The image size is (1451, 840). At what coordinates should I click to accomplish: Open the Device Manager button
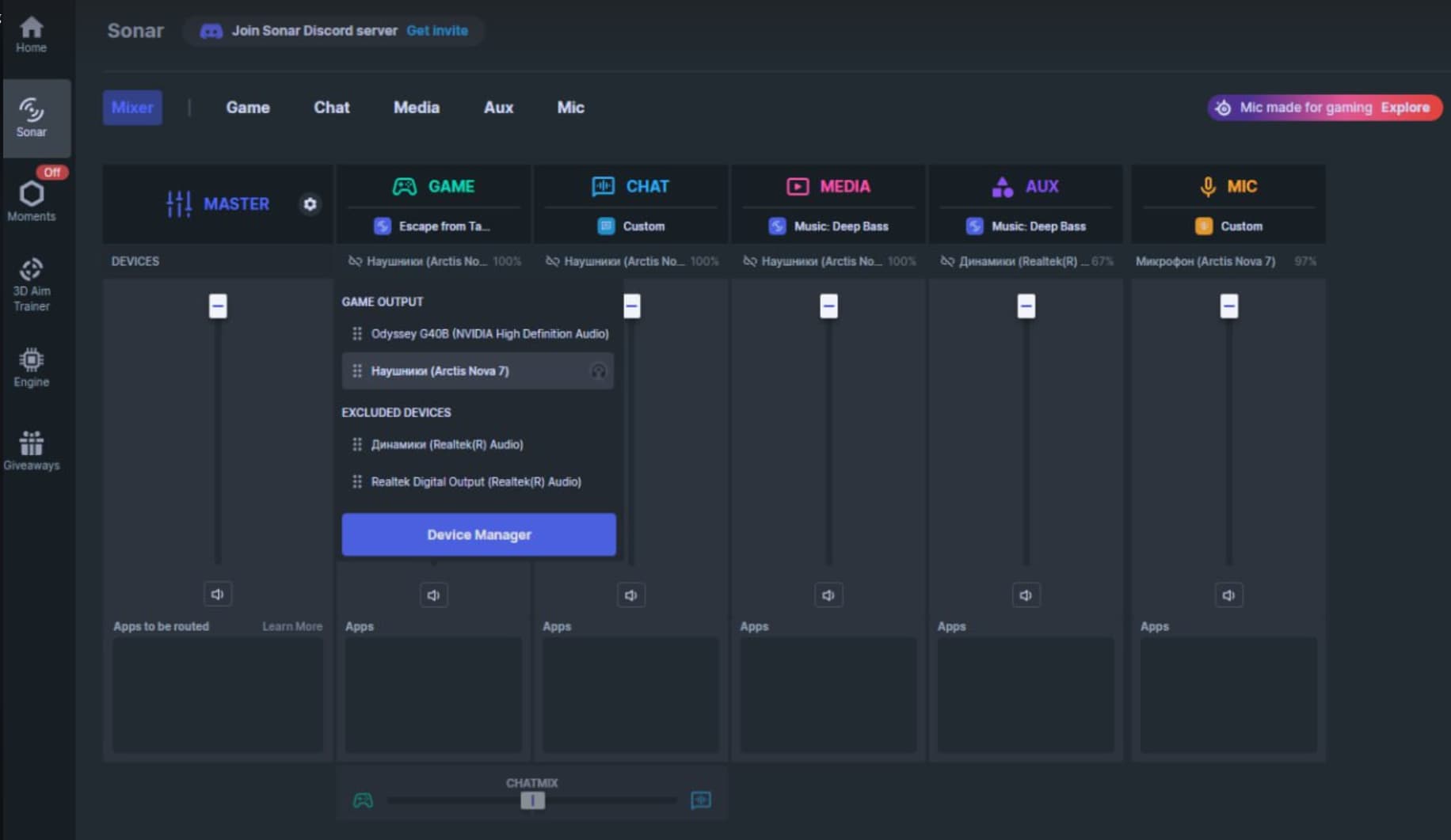pos(478,534)
